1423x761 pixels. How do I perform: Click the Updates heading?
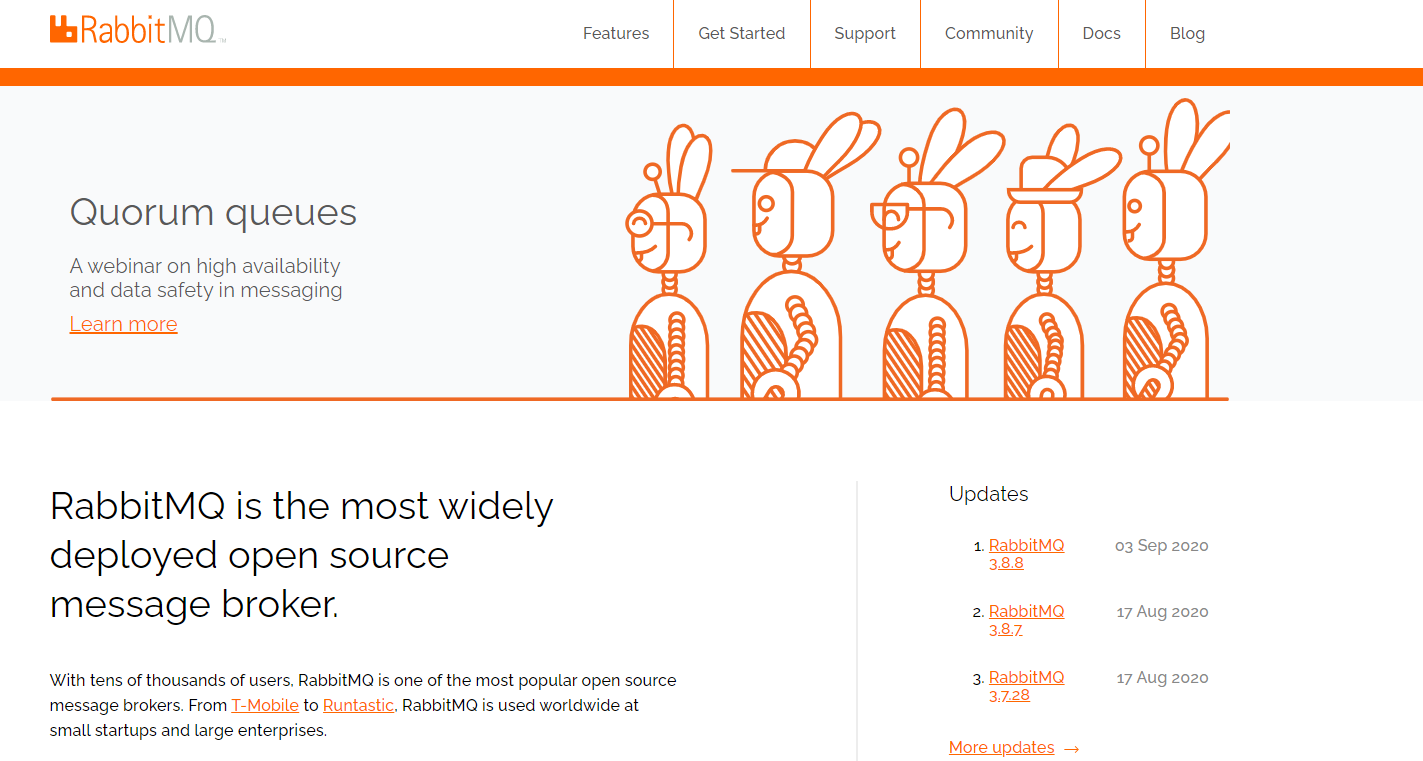988,494
